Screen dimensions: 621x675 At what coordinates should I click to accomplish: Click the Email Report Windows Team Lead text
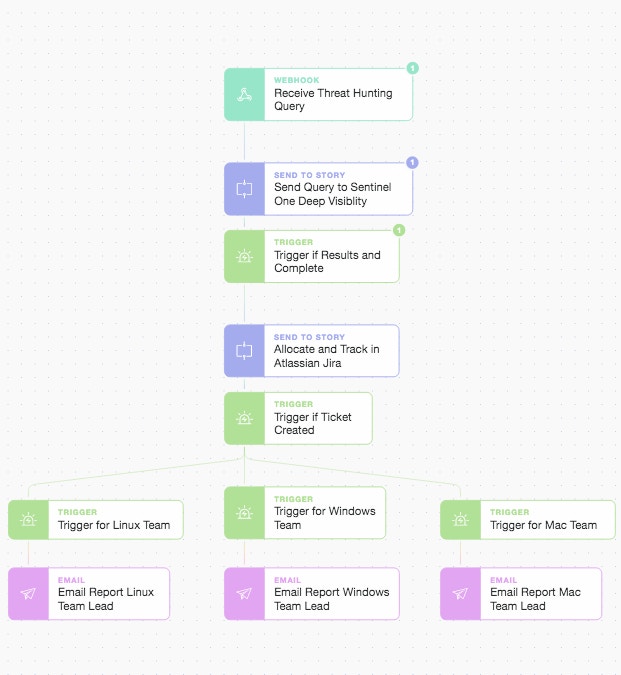[331, 599]
